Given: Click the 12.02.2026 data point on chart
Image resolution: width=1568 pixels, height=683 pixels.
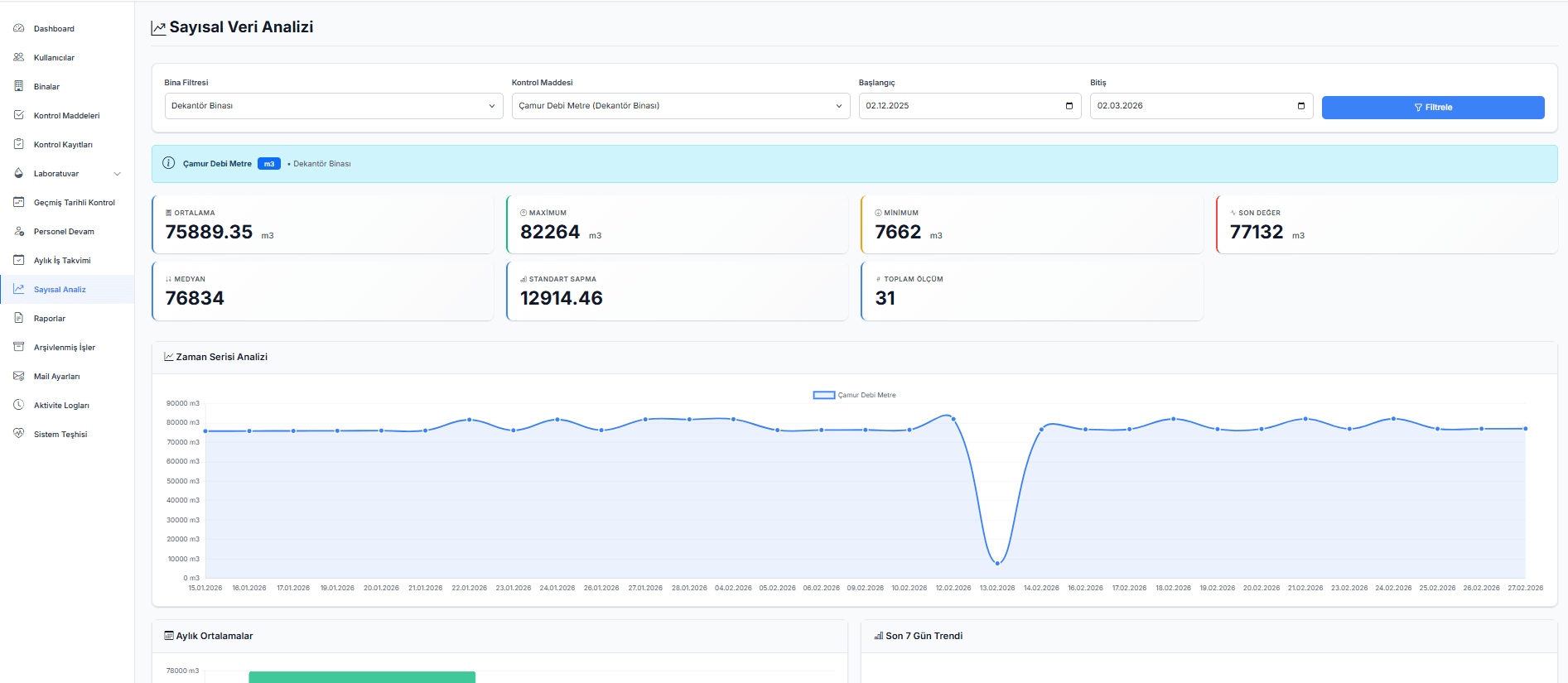Looking at the screenshot, I should (953, 419).
